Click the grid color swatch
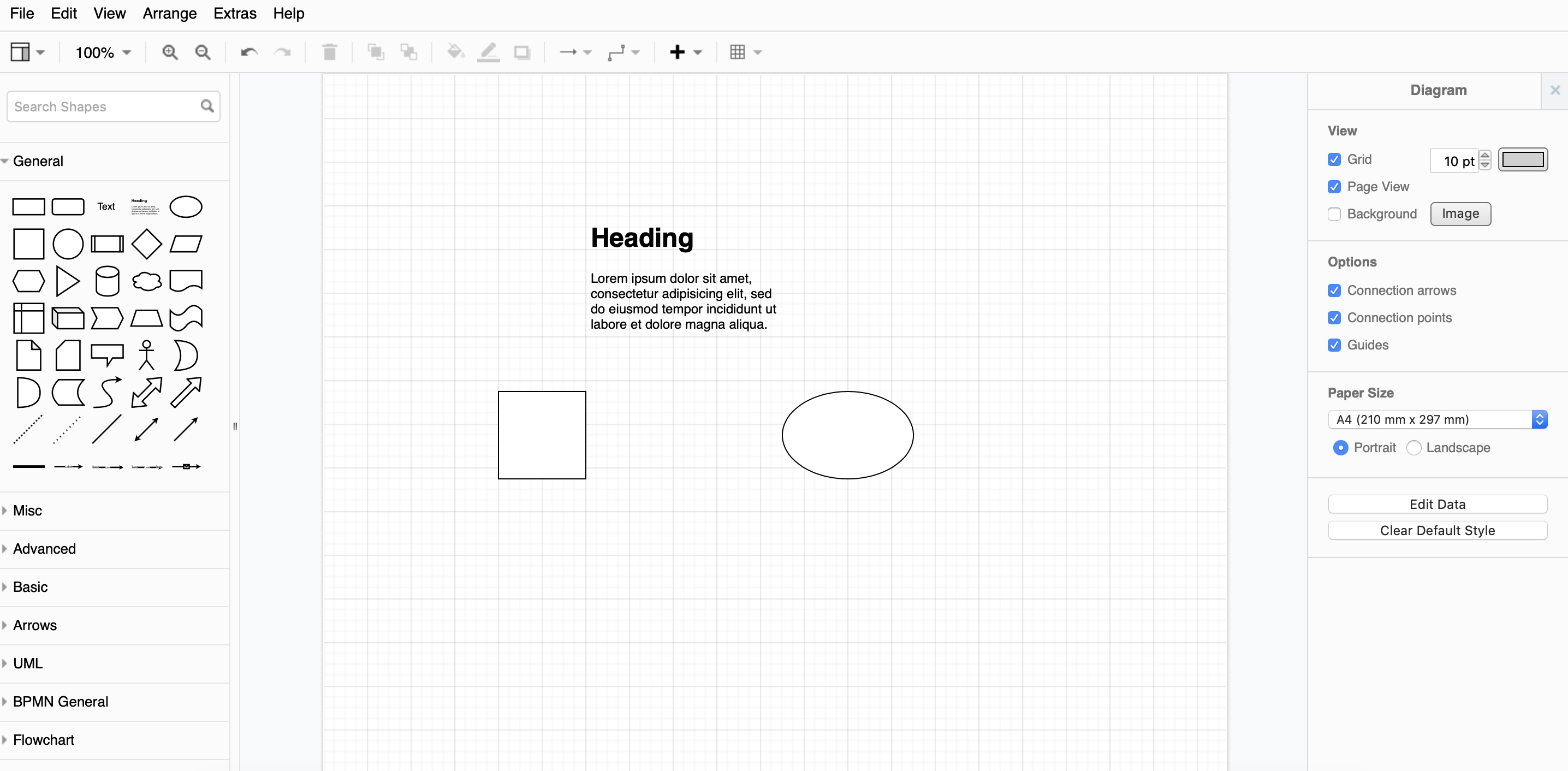 click(1524, 159)
